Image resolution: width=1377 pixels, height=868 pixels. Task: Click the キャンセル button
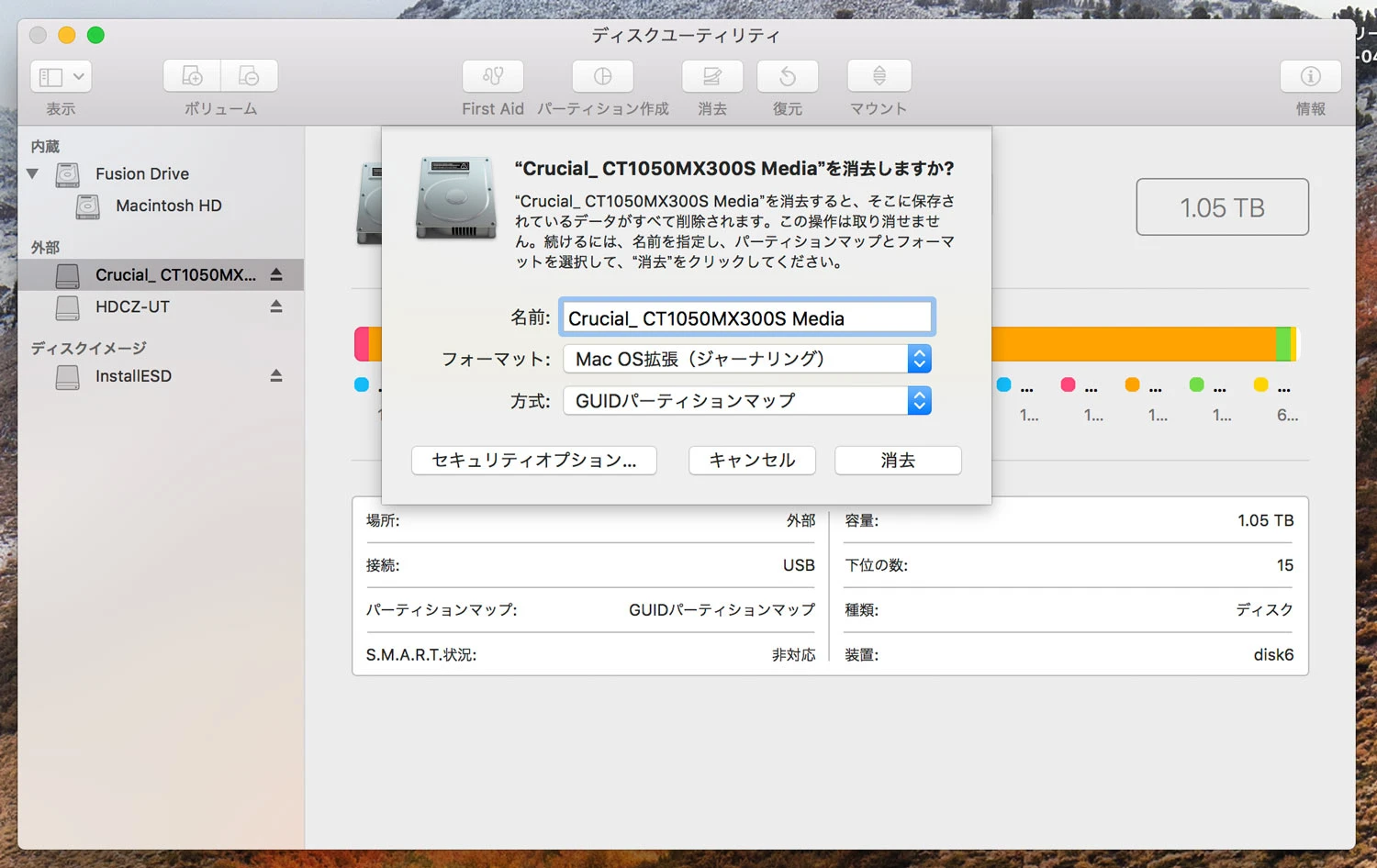pos(752,461)
